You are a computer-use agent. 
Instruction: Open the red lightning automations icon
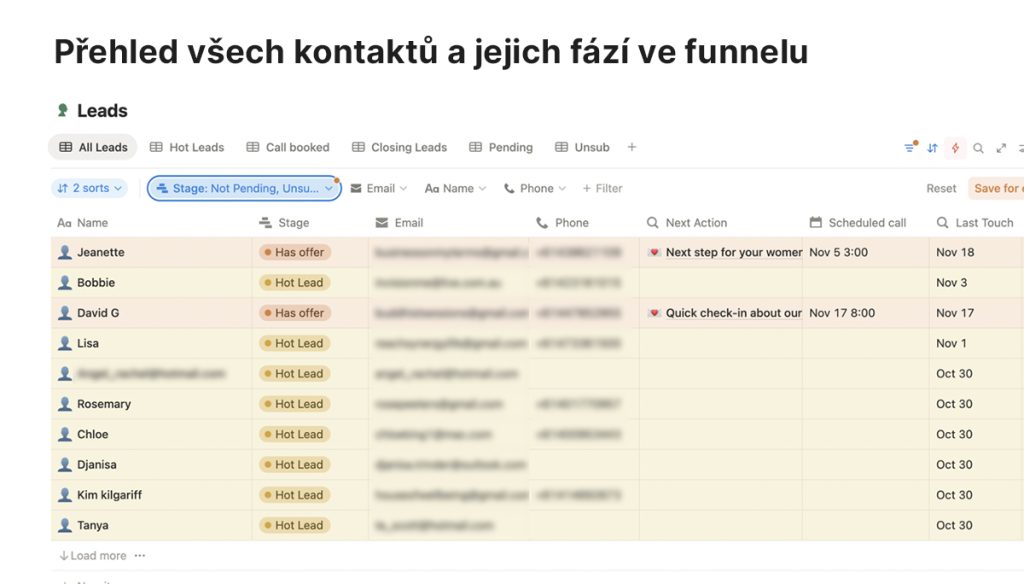click(955, 148)
